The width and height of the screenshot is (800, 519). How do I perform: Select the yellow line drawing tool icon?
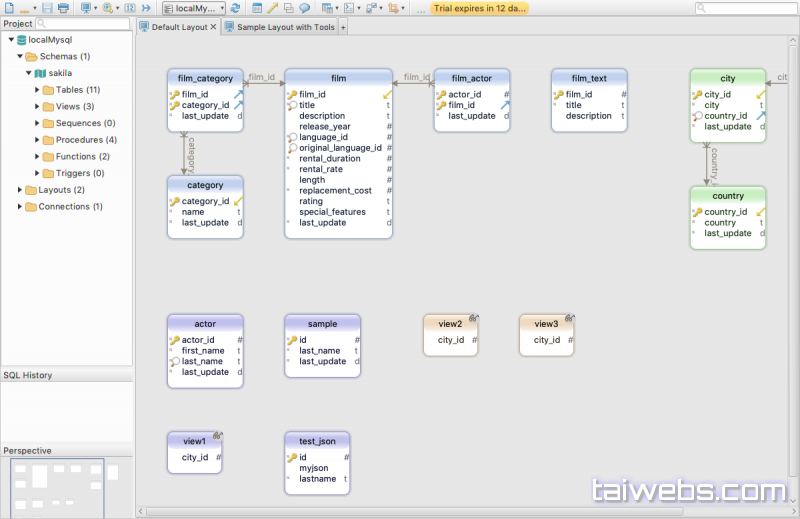click(x=273, y=8)
